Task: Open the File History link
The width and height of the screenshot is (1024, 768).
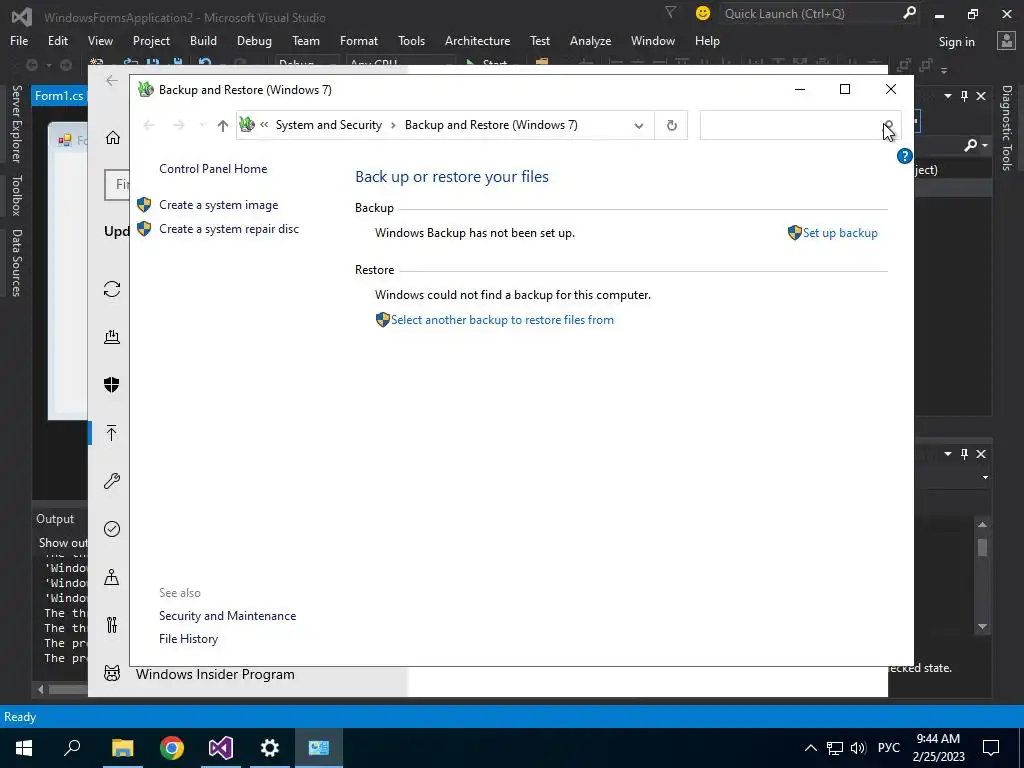Action: tap(188, 639)
